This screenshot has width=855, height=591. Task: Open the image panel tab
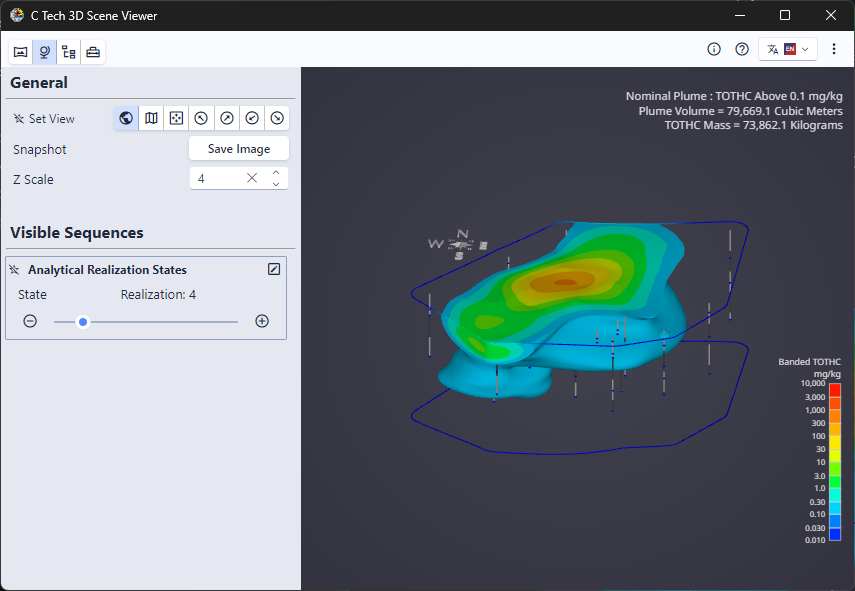pyautogui.click(x=20, y=52)
